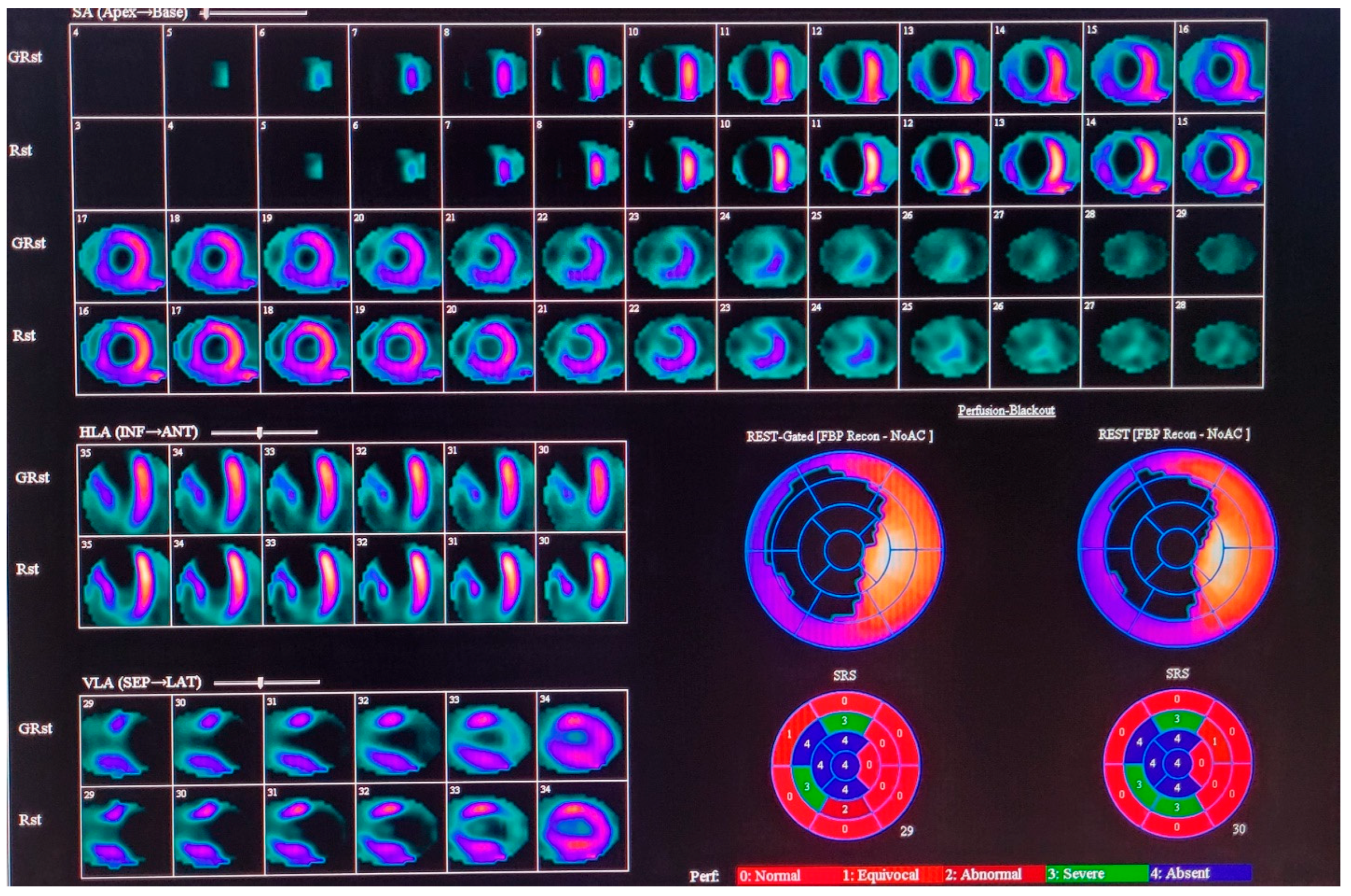Image resolution: width=1351 pixels, height=896 pixels.
Task: Click SRS score map totaling 29
Action: 845,765
